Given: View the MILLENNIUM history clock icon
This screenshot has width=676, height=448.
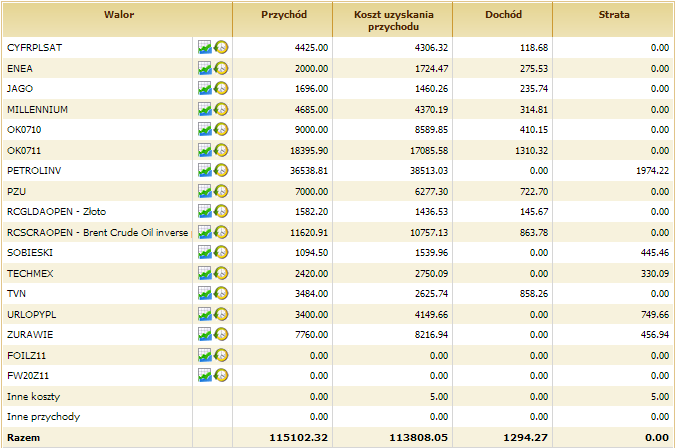Looking at the screenshot, I should pos(221,109).
